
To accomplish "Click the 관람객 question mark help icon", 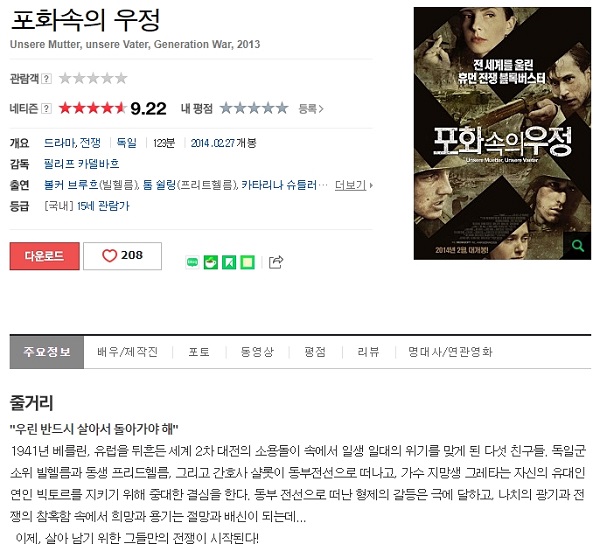I will [46, 79].
